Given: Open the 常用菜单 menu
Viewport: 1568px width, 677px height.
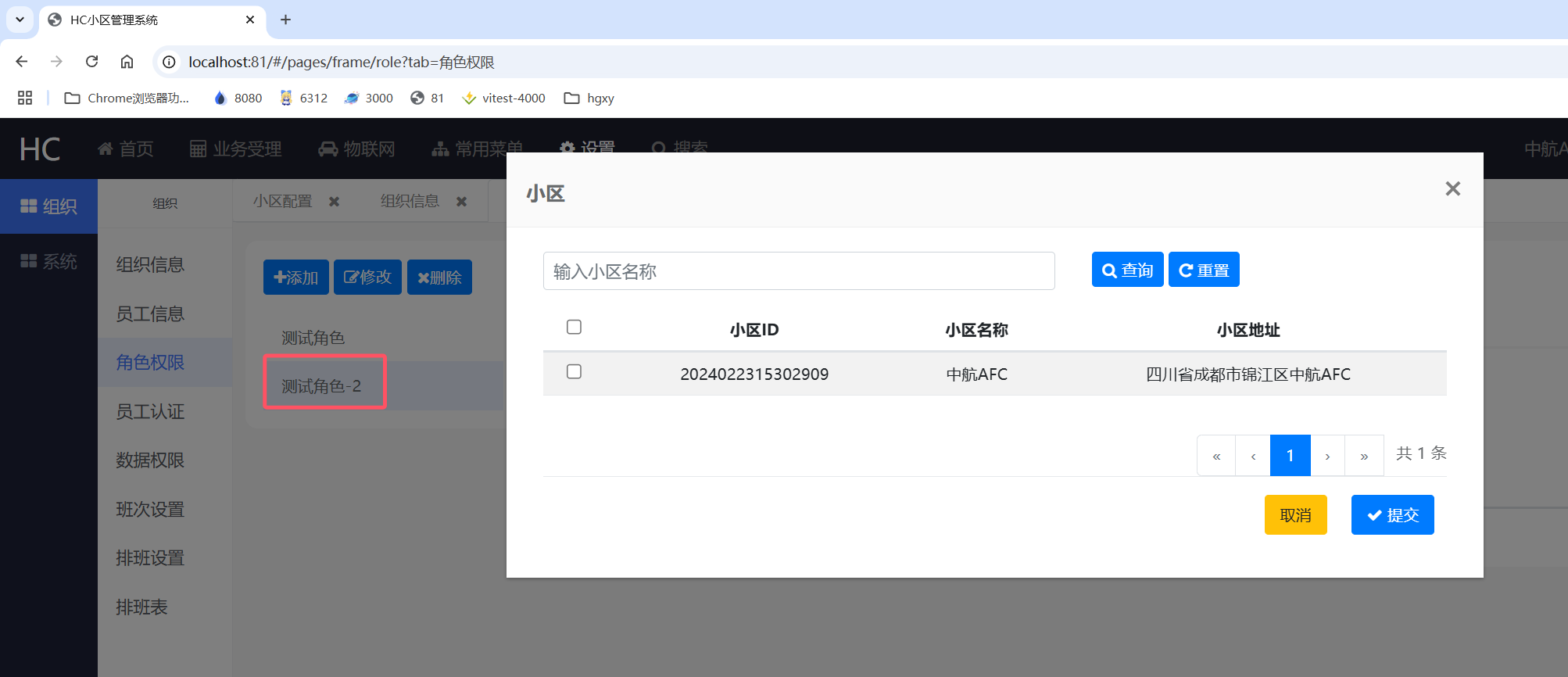Looking at the screenshot, I should tap(478, 149).
